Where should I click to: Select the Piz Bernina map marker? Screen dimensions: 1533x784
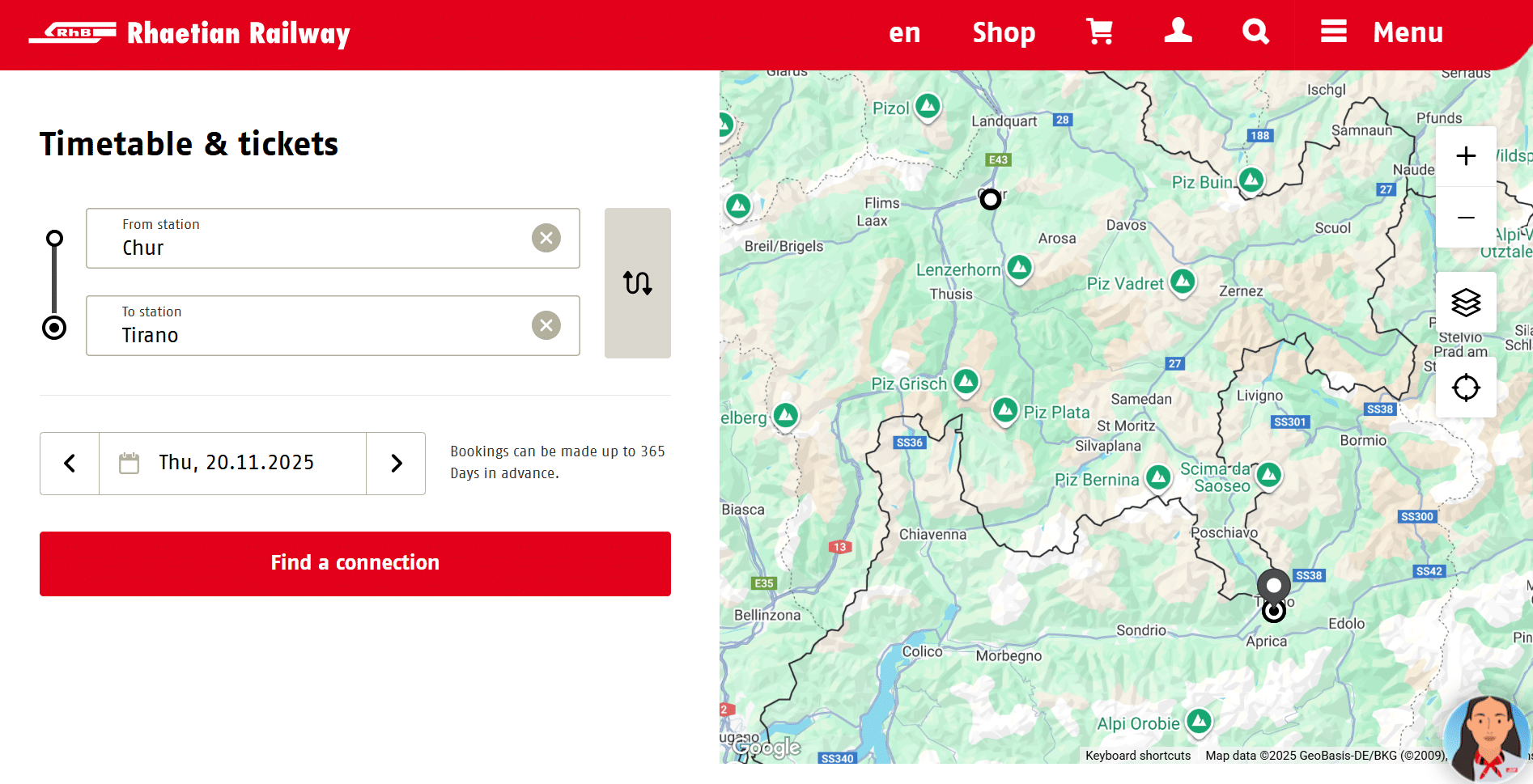1158,477
